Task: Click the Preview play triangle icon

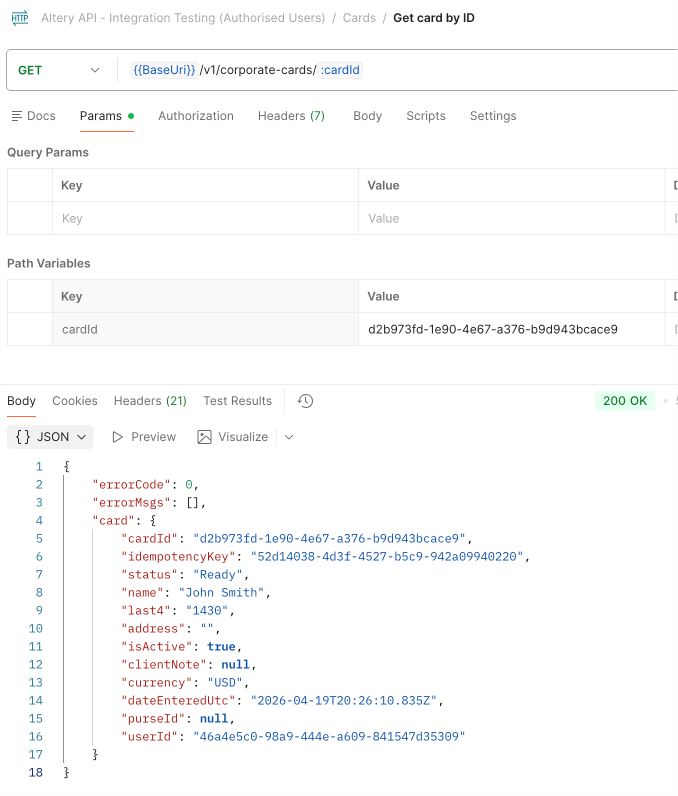Action: (x=117, y=437)
